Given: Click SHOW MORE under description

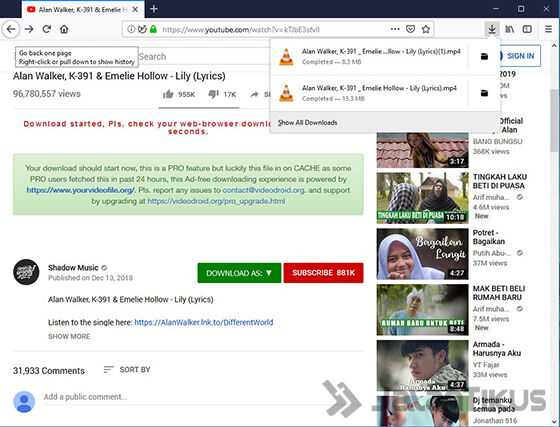Looking at the screenshot, I should click(x=69, y=336).
